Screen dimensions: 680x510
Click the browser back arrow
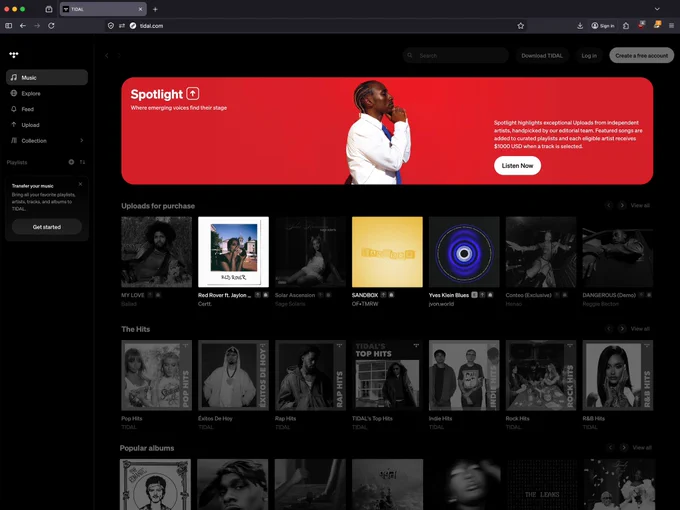point(23,26)
